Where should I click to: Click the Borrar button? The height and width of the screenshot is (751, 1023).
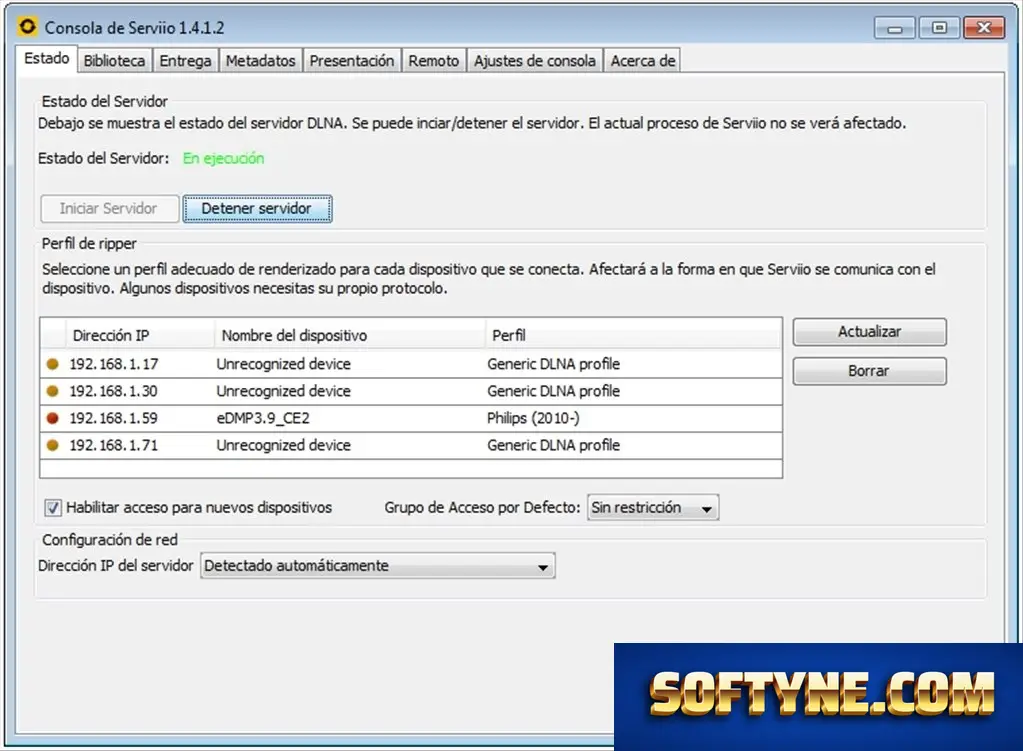[870, 371]
